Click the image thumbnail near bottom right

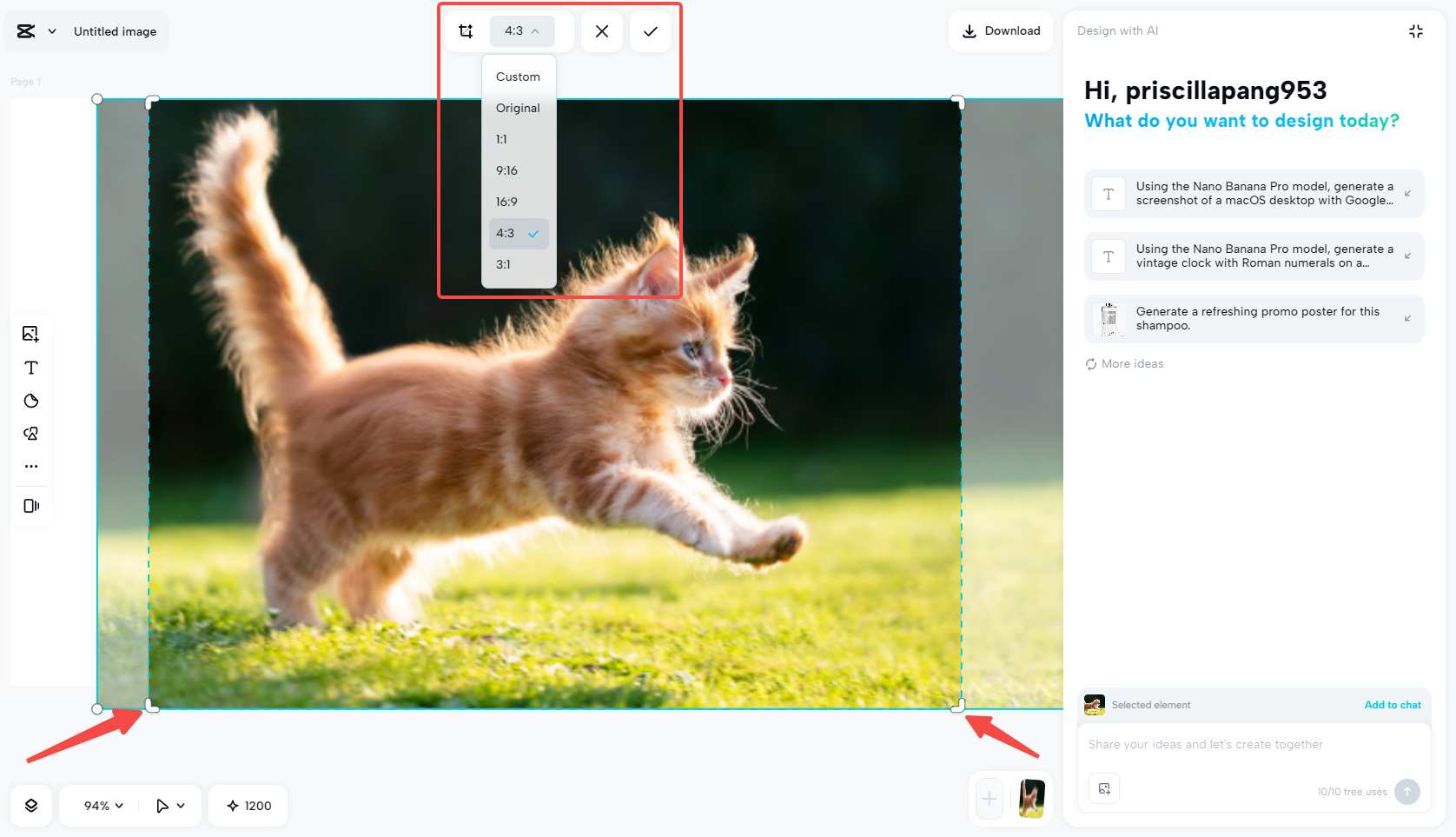point(1030,798)
